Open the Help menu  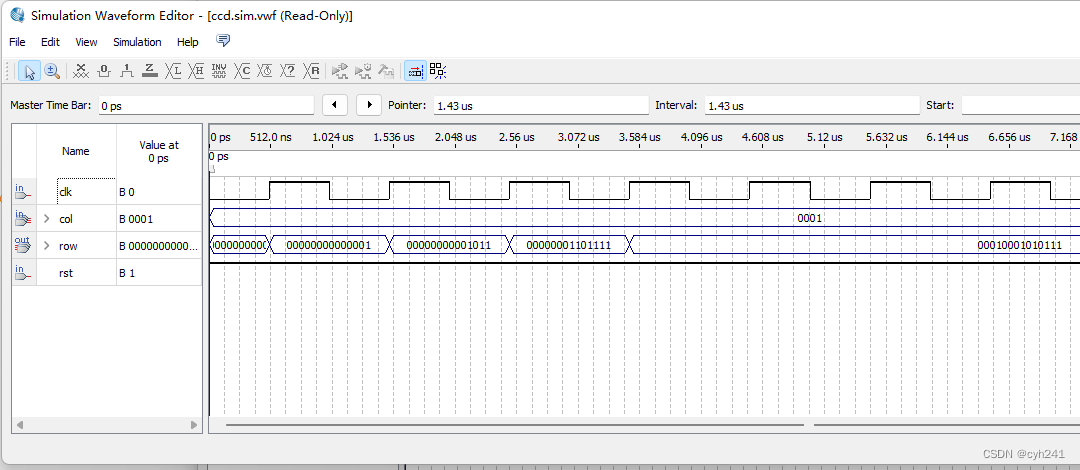(x=187, y=42)
